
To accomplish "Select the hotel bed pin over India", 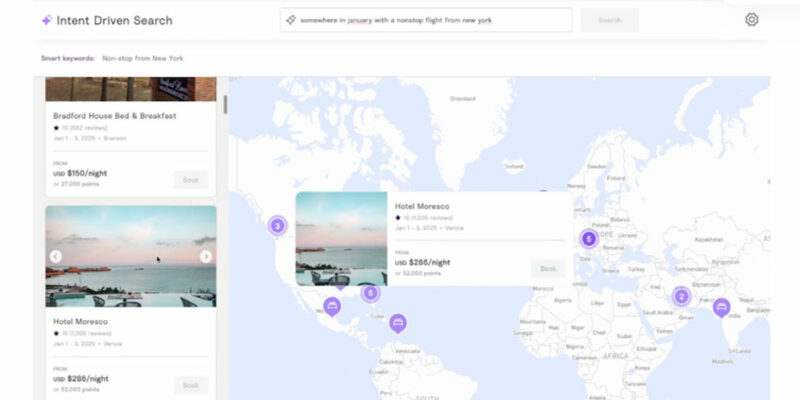I will click(721, 308).
